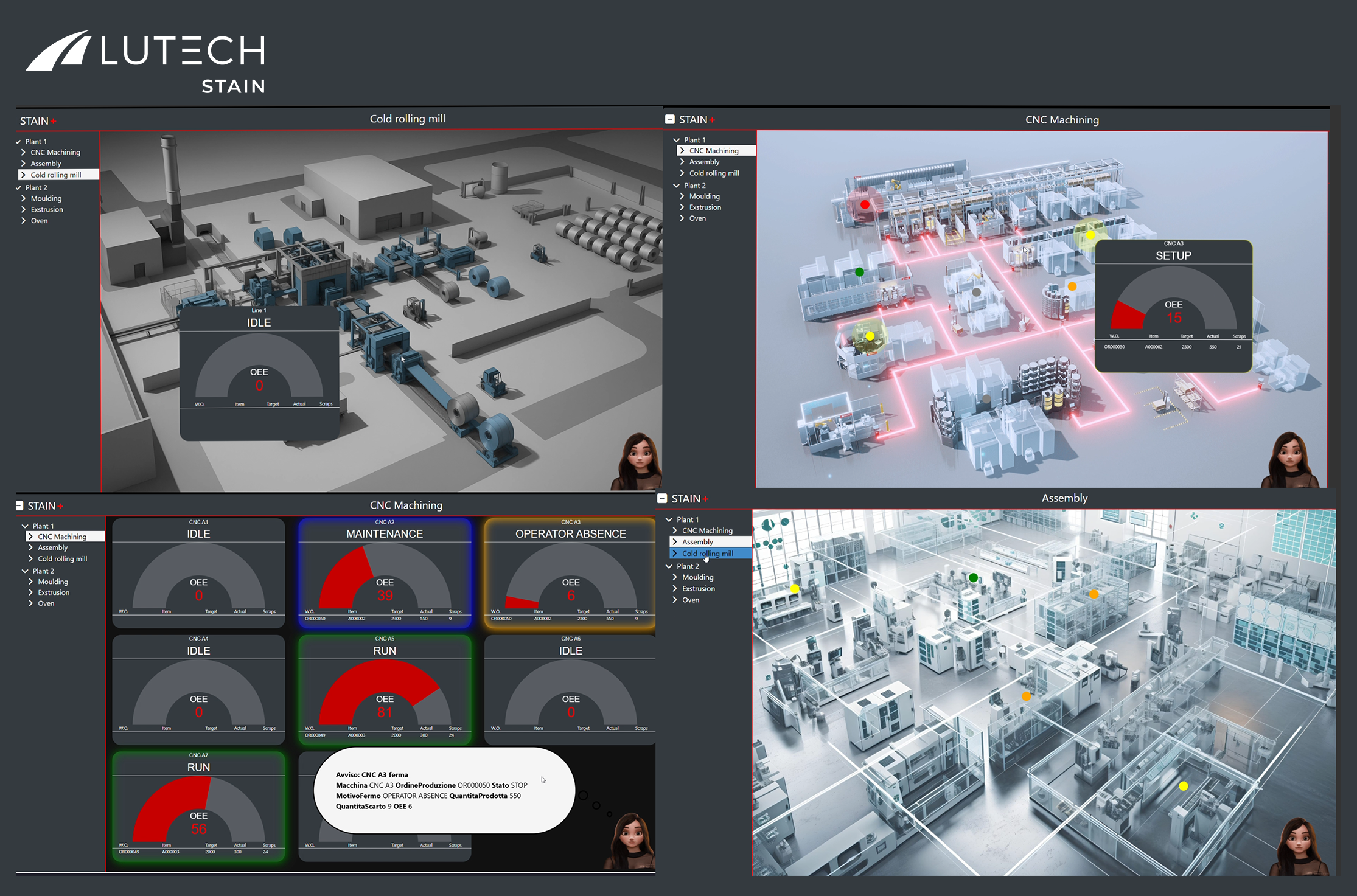Select Cold rolling mill in Assembly panel tree
Screen dimensions: 1357x896
pos(707,554)
